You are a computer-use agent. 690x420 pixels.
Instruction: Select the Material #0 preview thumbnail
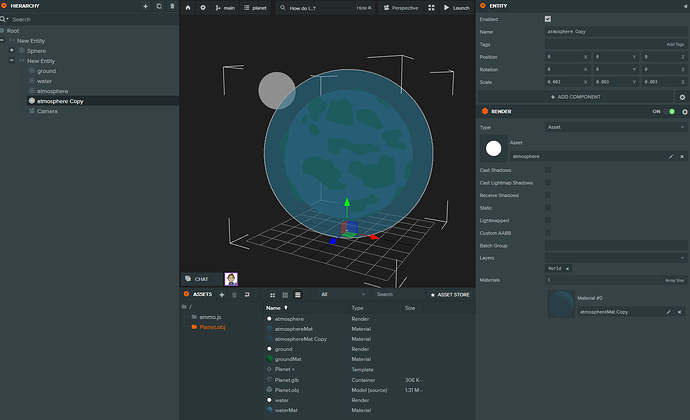pos(561,305)
